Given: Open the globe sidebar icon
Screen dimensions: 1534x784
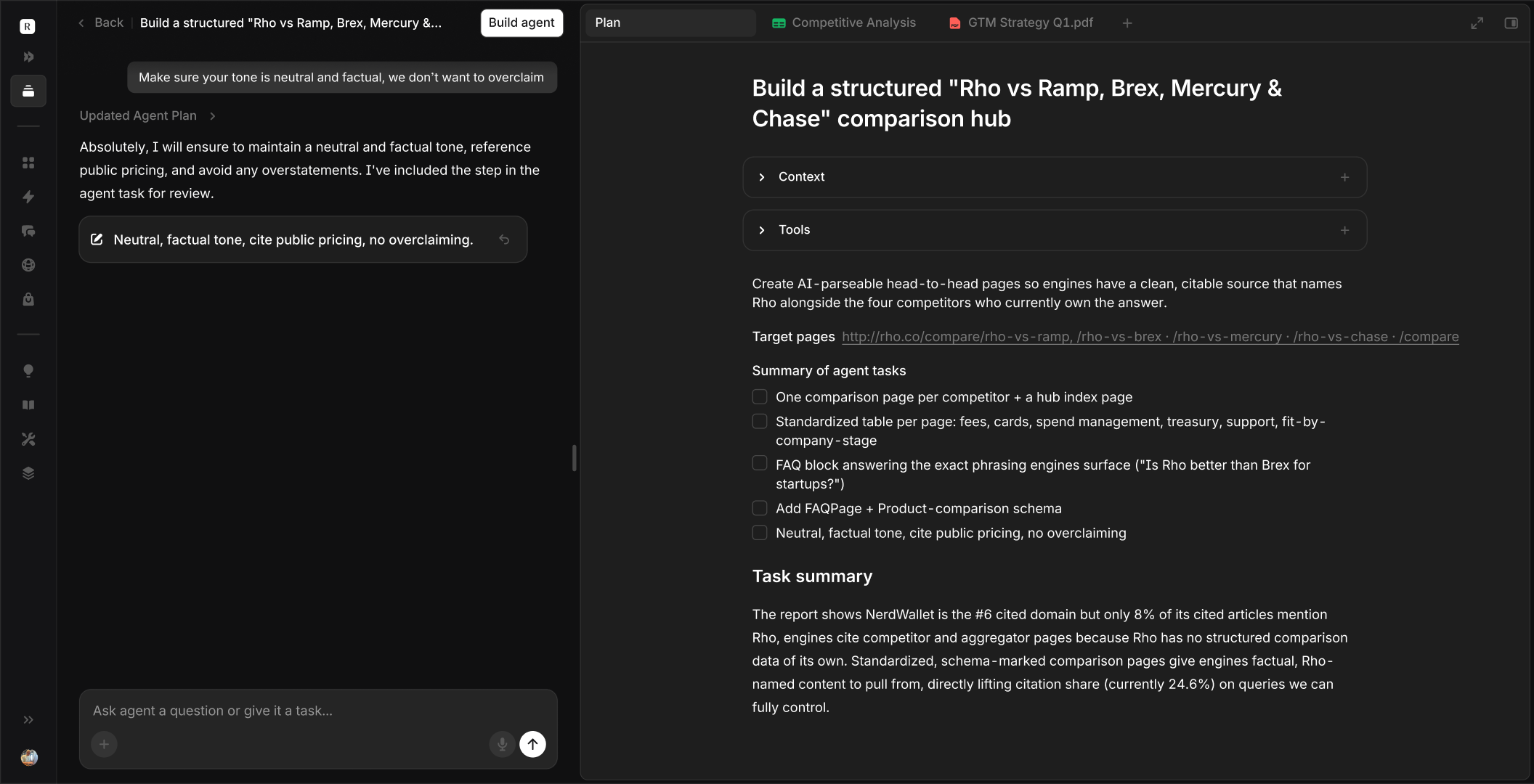Looking at the screenshot, I should pos(28,265).
